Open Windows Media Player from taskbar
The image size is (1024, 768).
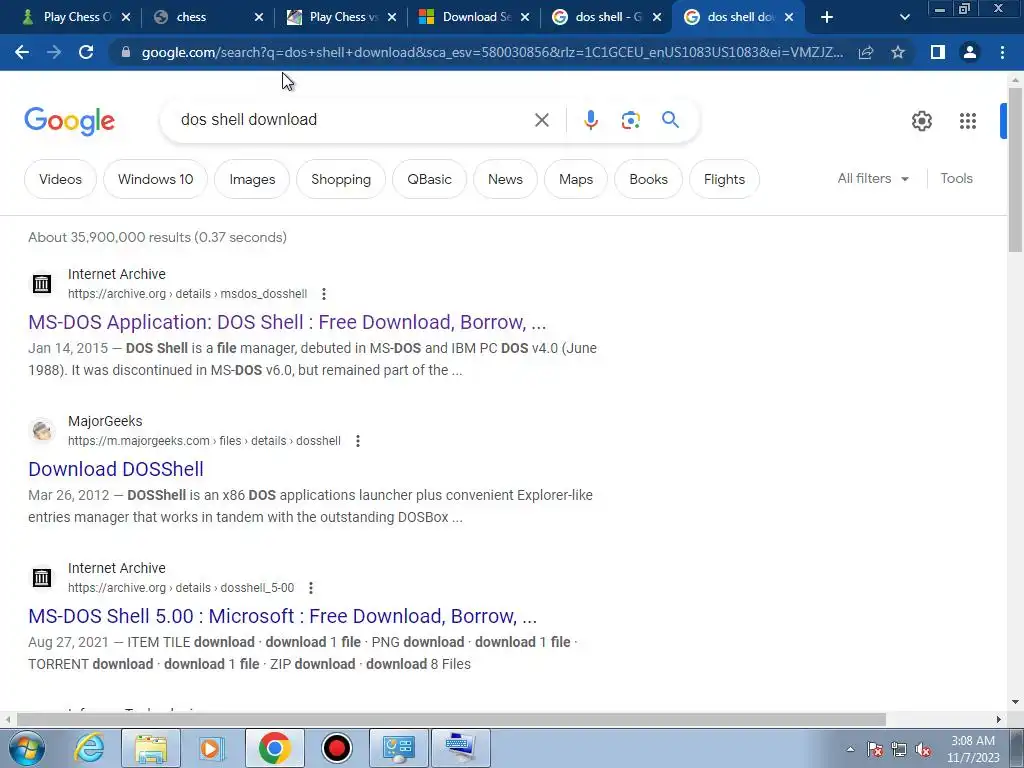tap(212, 748)
